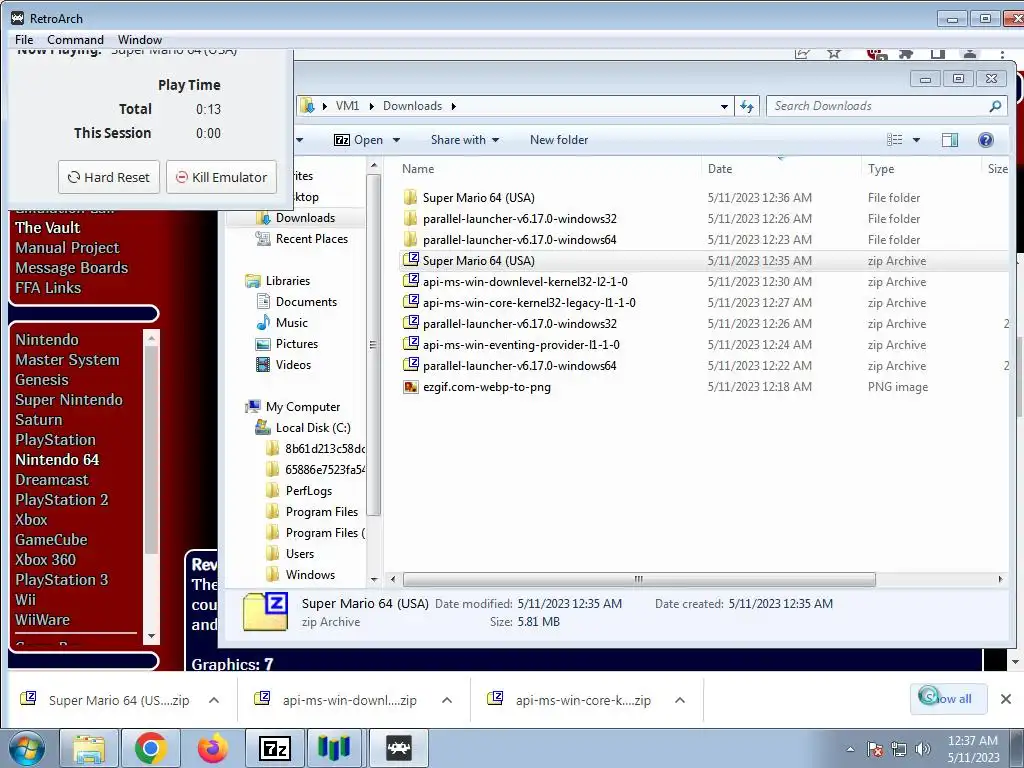
Task: Open the Chrome three-dot menu
Action: [1002, 54]
